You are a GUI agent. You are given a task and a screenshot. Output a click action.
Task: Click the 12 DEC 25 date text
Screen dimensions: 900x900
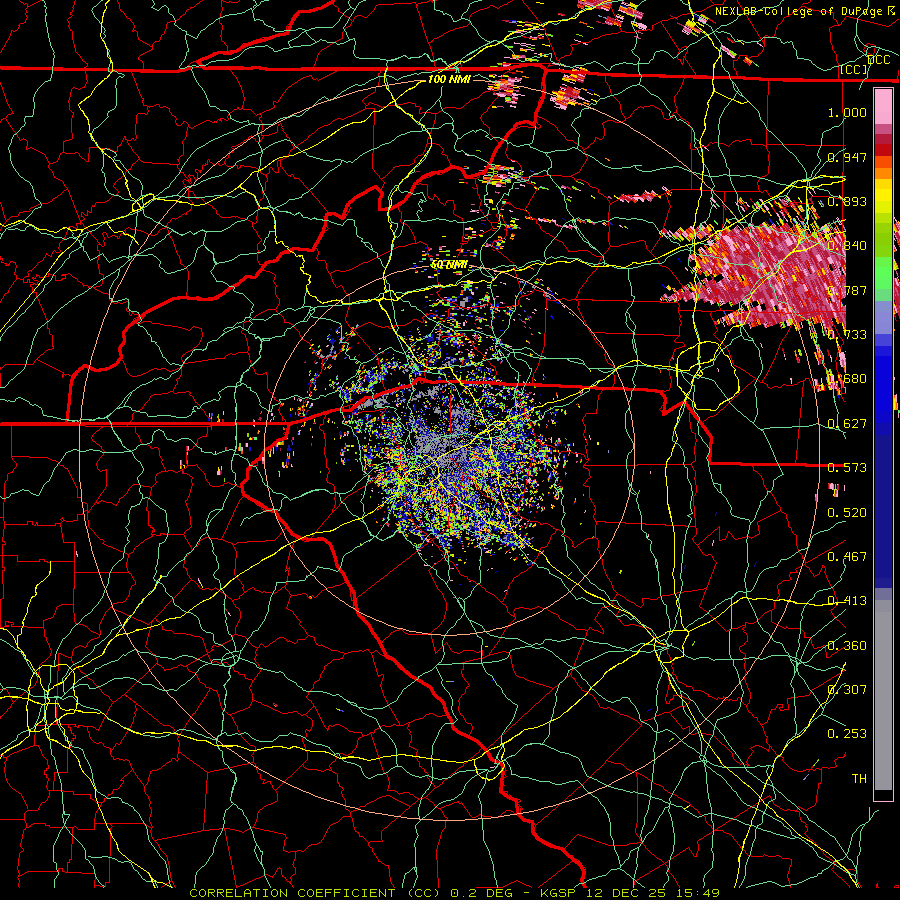click(x=627, y=893)
